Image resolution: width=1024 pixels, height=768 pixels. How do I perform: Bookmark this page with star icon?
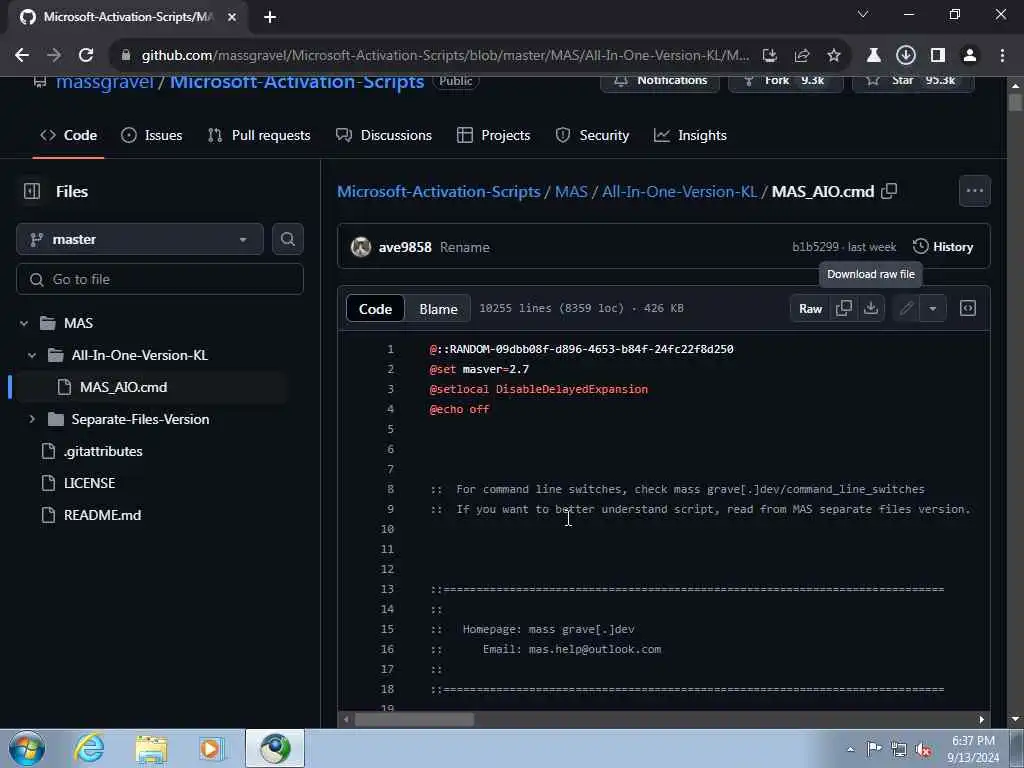(833, 55)
